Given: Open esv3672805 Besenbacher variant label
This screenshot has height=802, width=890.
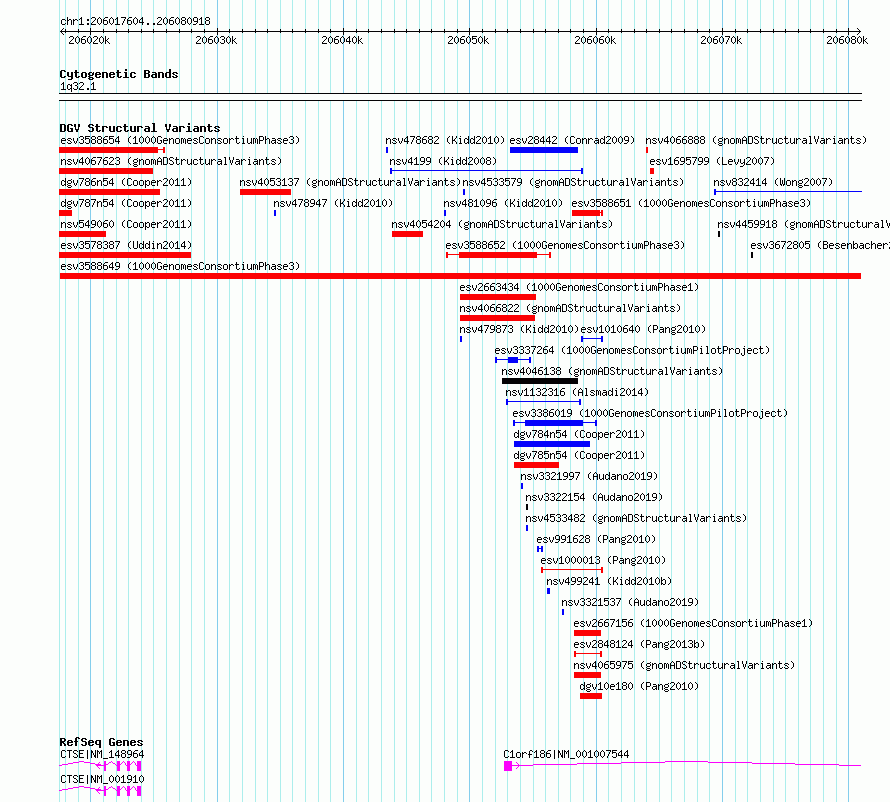Looking at the screenshot, I should click(x=820, y=245).
